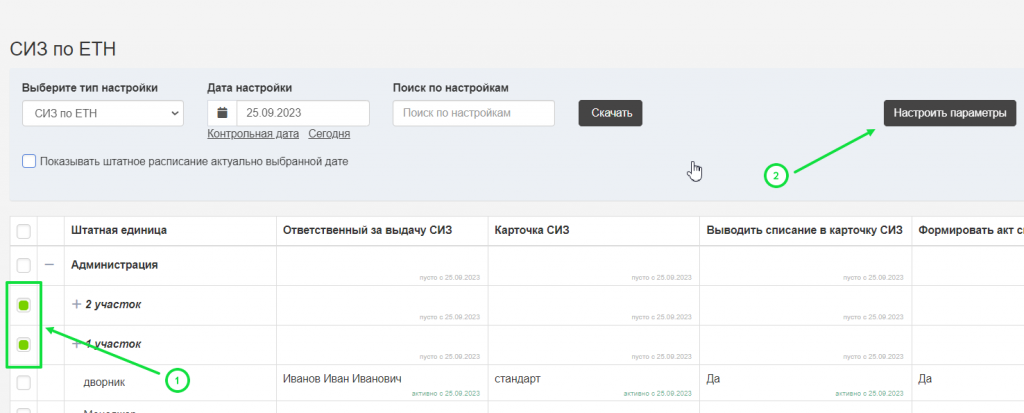Click the 2 участок row label
1024x413 pixels.
pyautogui.click(x=114, y=305)
